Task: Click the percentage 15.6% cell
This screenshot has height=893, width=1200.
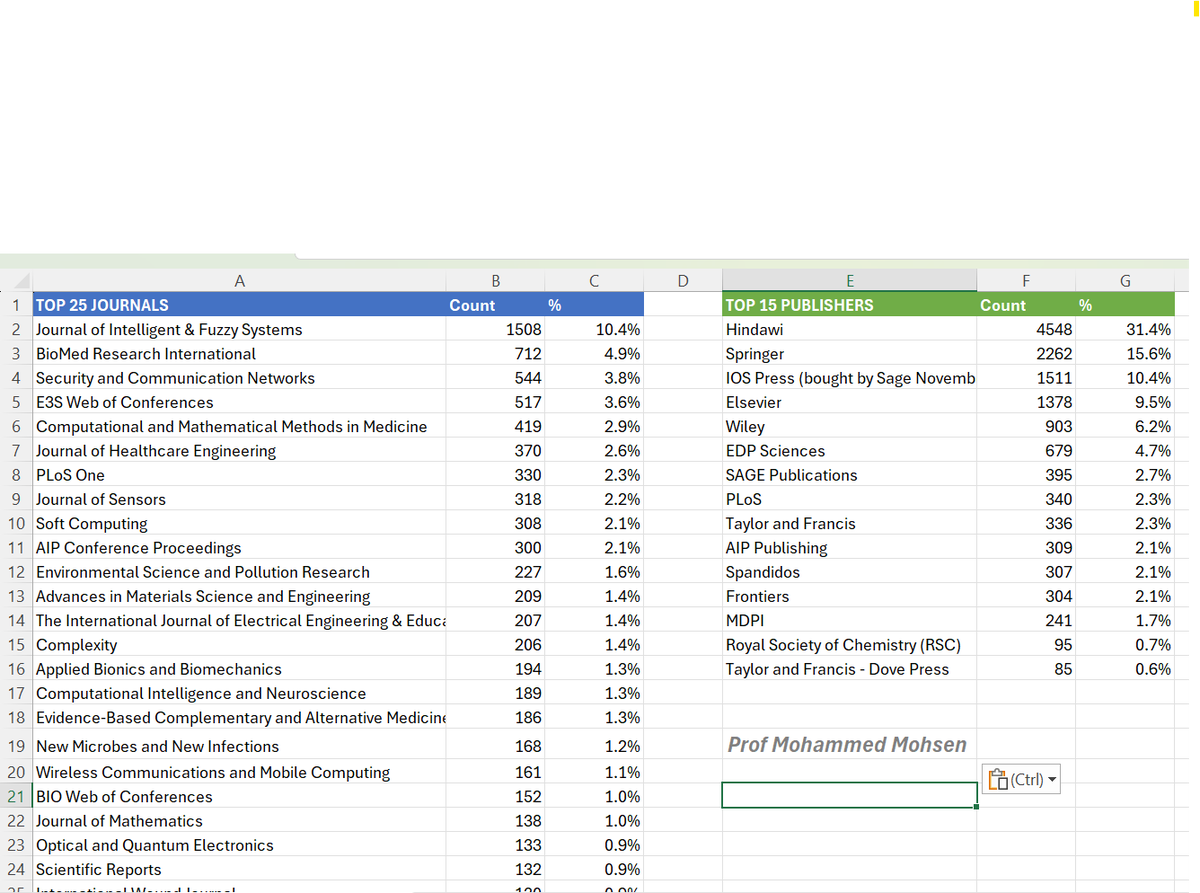Action: pos(1125,353)
